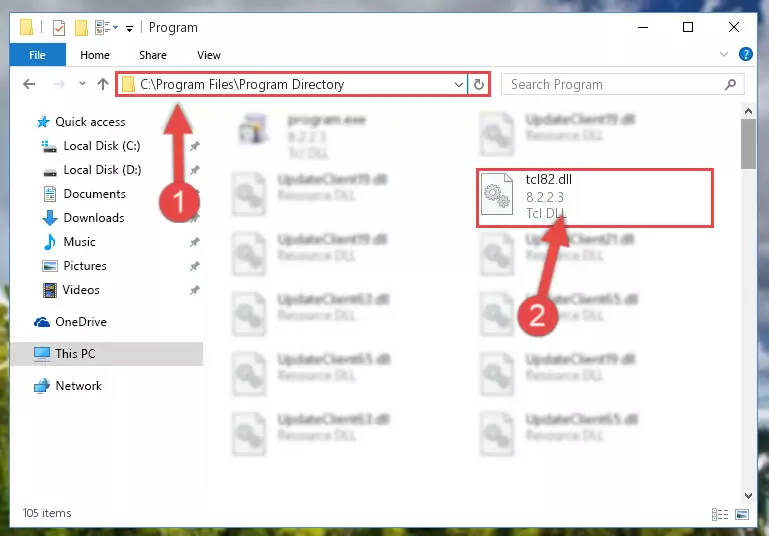The height and width of the screenshot is (536, 769).
Task: Open the recent locations dropdown arrow
Action: click(x=82, y=84)
